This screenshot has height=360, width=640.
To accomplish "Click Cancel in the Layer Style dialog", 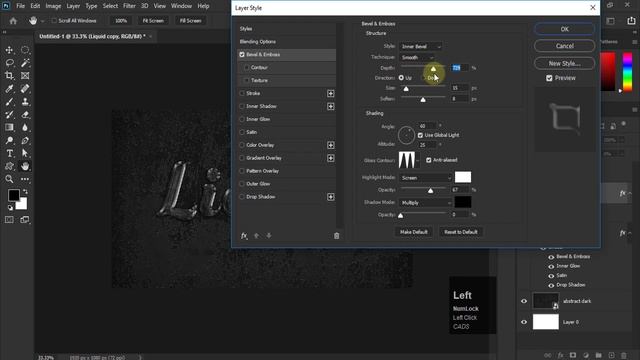I will [x=564, y=46].
